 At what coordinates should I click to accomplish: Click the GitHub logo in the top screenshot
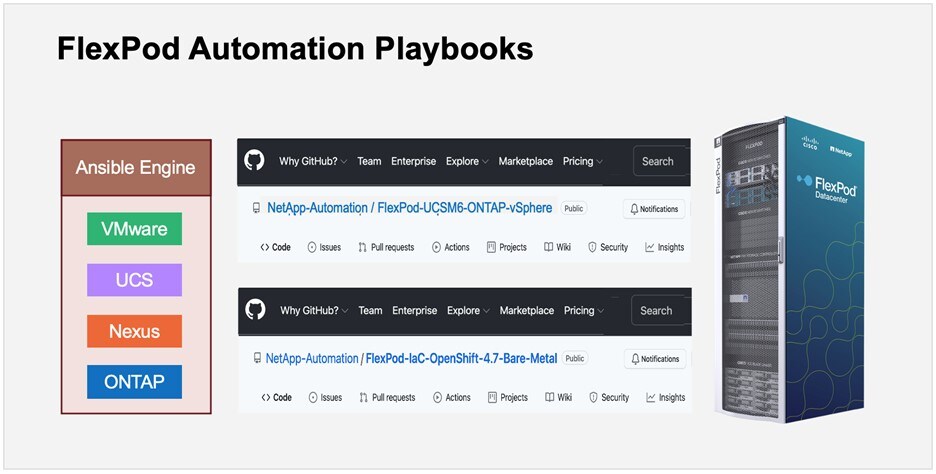pos(254,161)
